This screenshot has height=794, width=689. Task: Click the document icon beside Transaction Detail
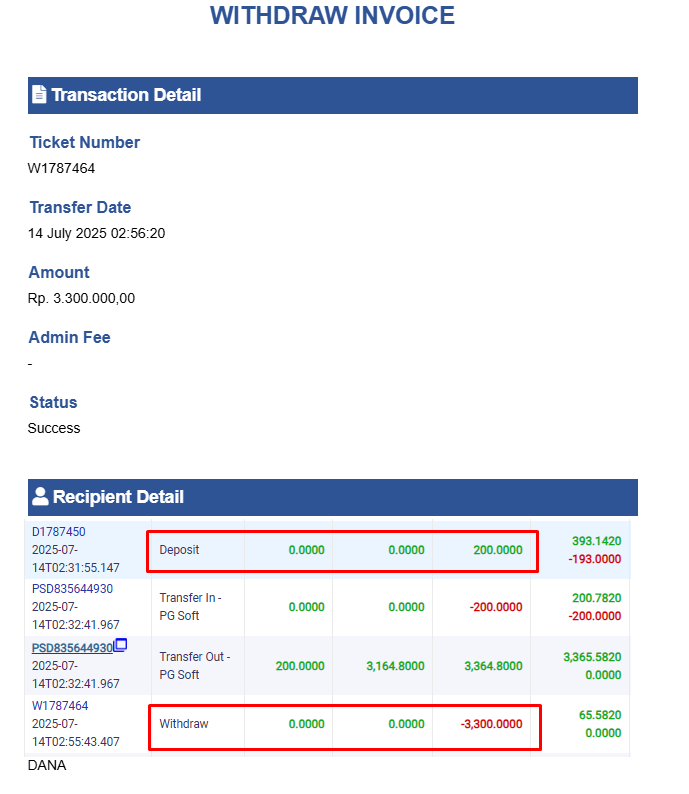pyautogui.click(x=39, y=95)
